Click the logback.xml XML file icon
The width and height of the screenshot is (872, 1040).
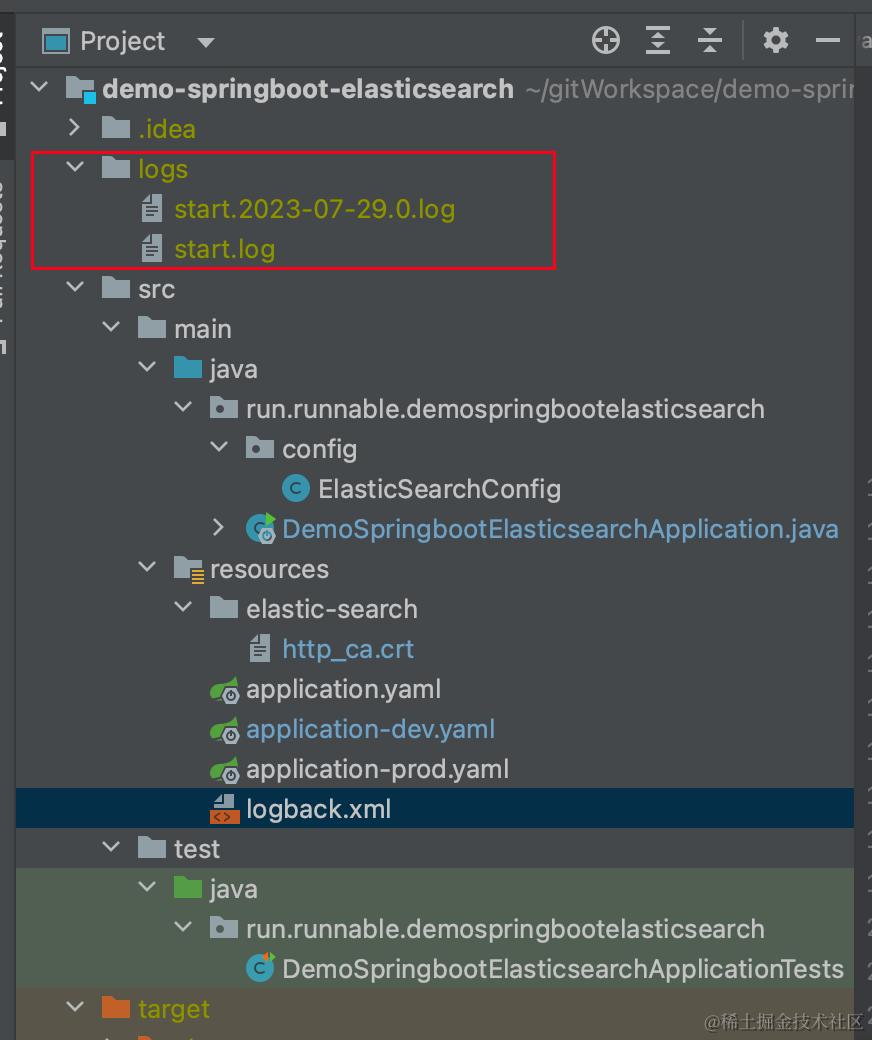click(x=224, y=809)
